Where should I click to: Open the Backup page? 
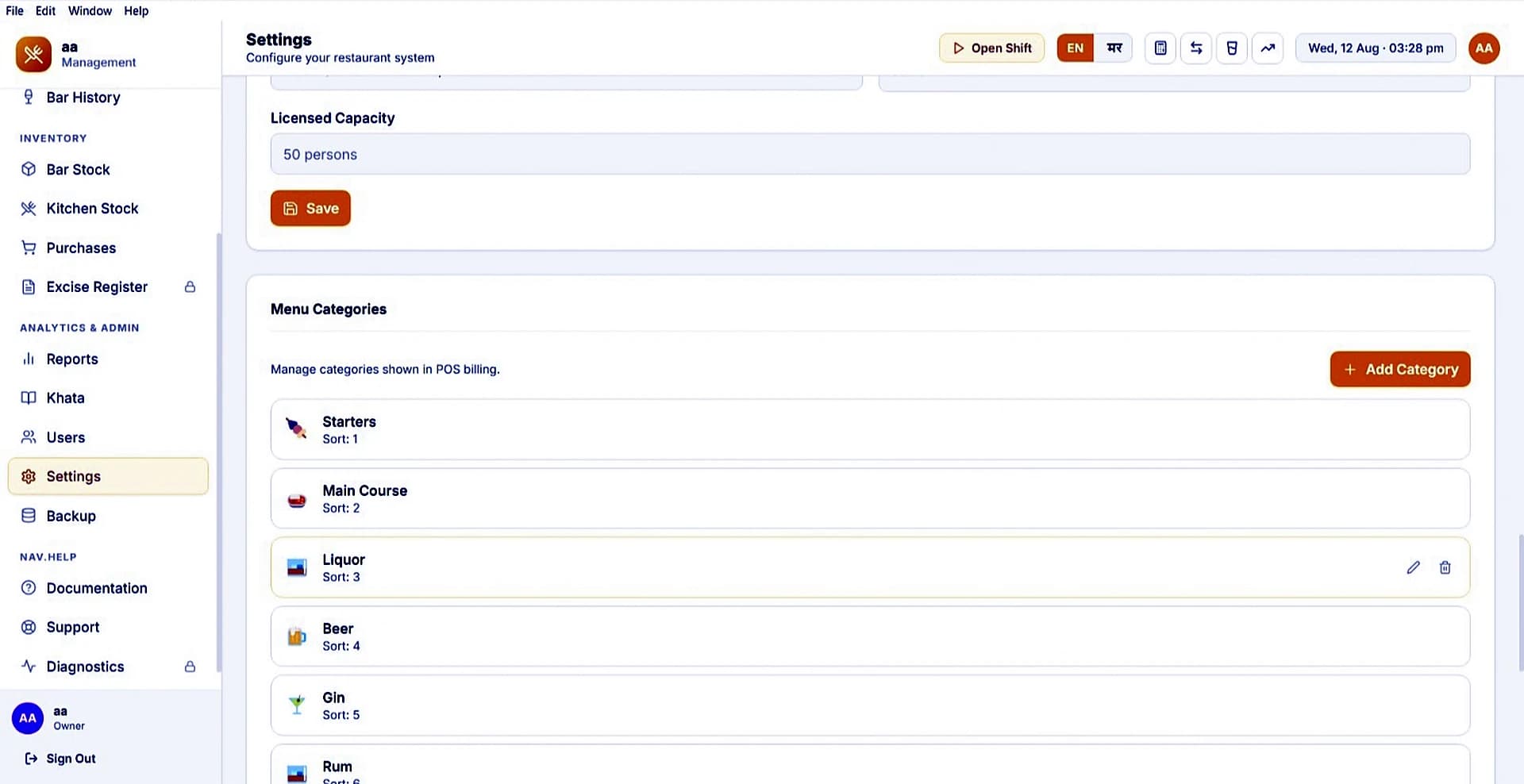click(x=108, y=516)
